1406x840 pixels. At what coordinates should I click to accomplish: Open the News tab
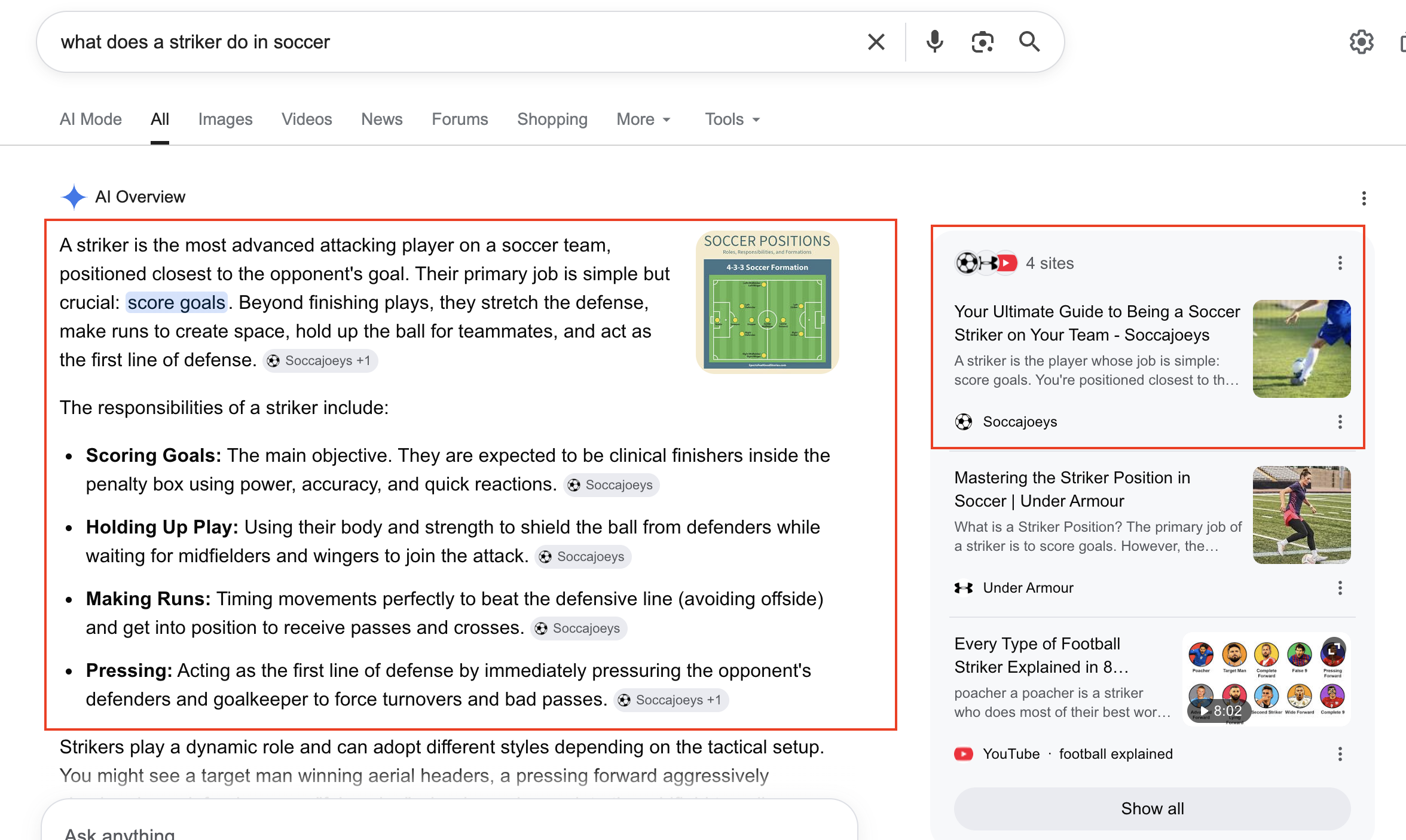pos(382,119)
